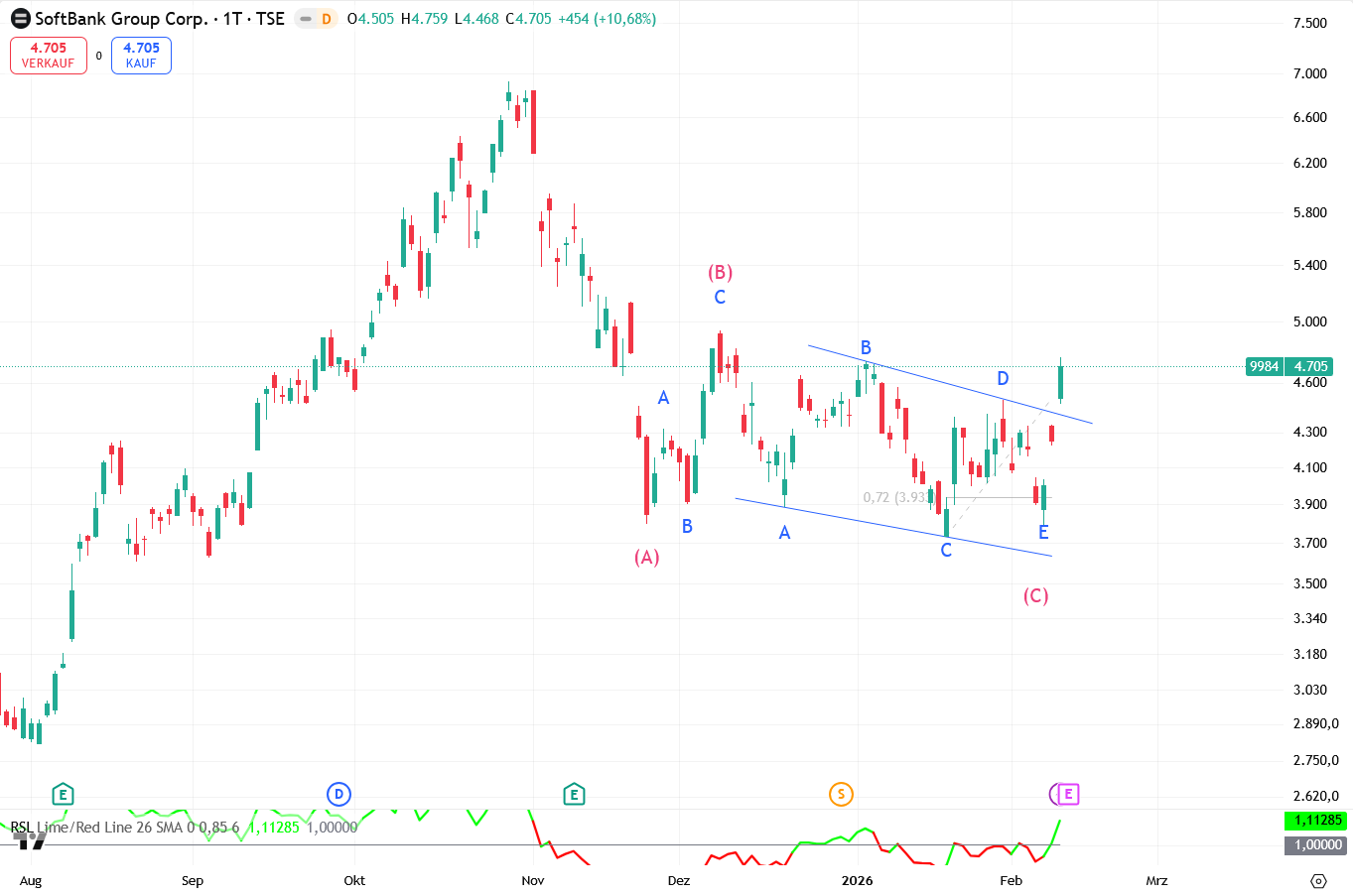
Task: Open the pink E marker near February
Action: tap(1068, 794)
